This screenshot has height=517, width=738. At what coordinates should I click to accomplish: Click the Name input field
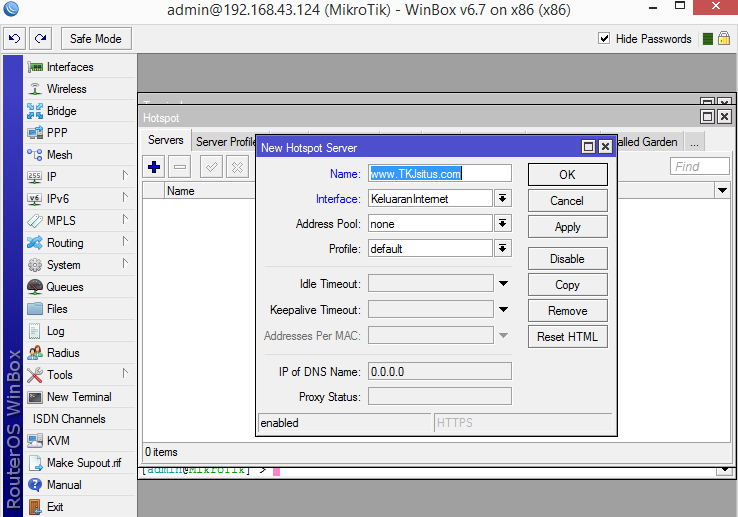[x=440, y=173]
